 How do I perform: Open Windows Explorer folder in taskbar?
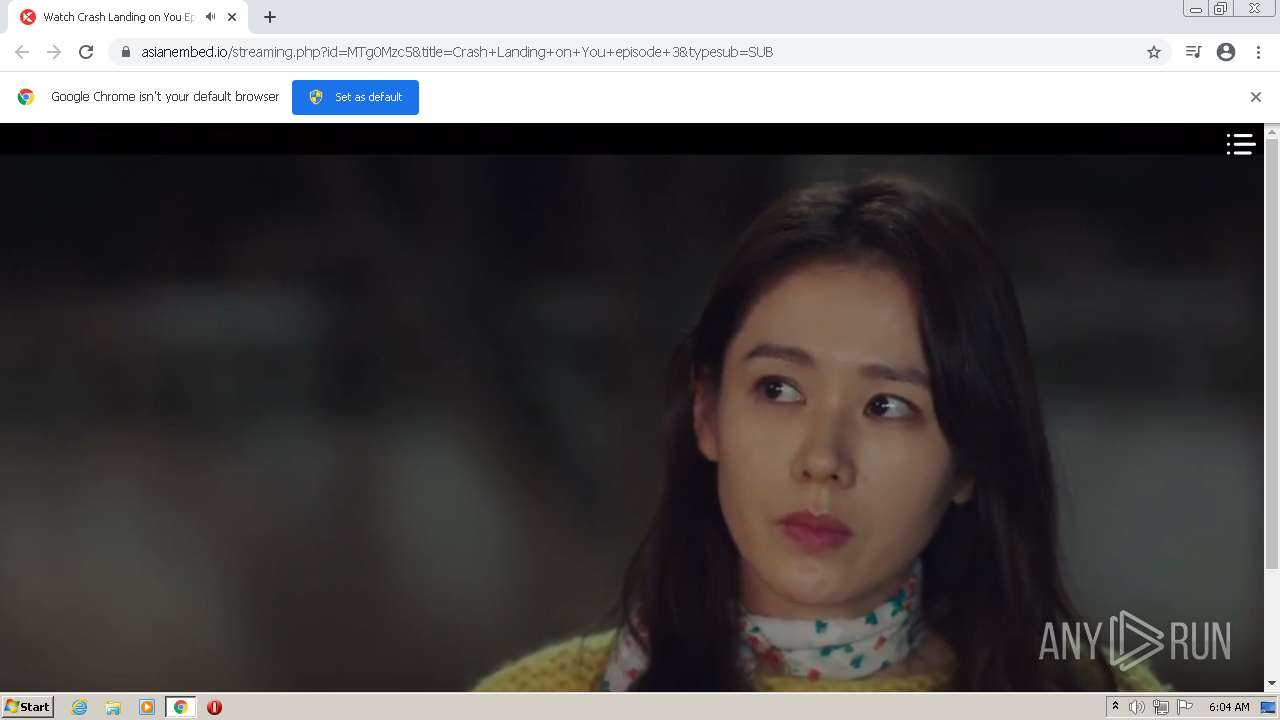[113, 707]
